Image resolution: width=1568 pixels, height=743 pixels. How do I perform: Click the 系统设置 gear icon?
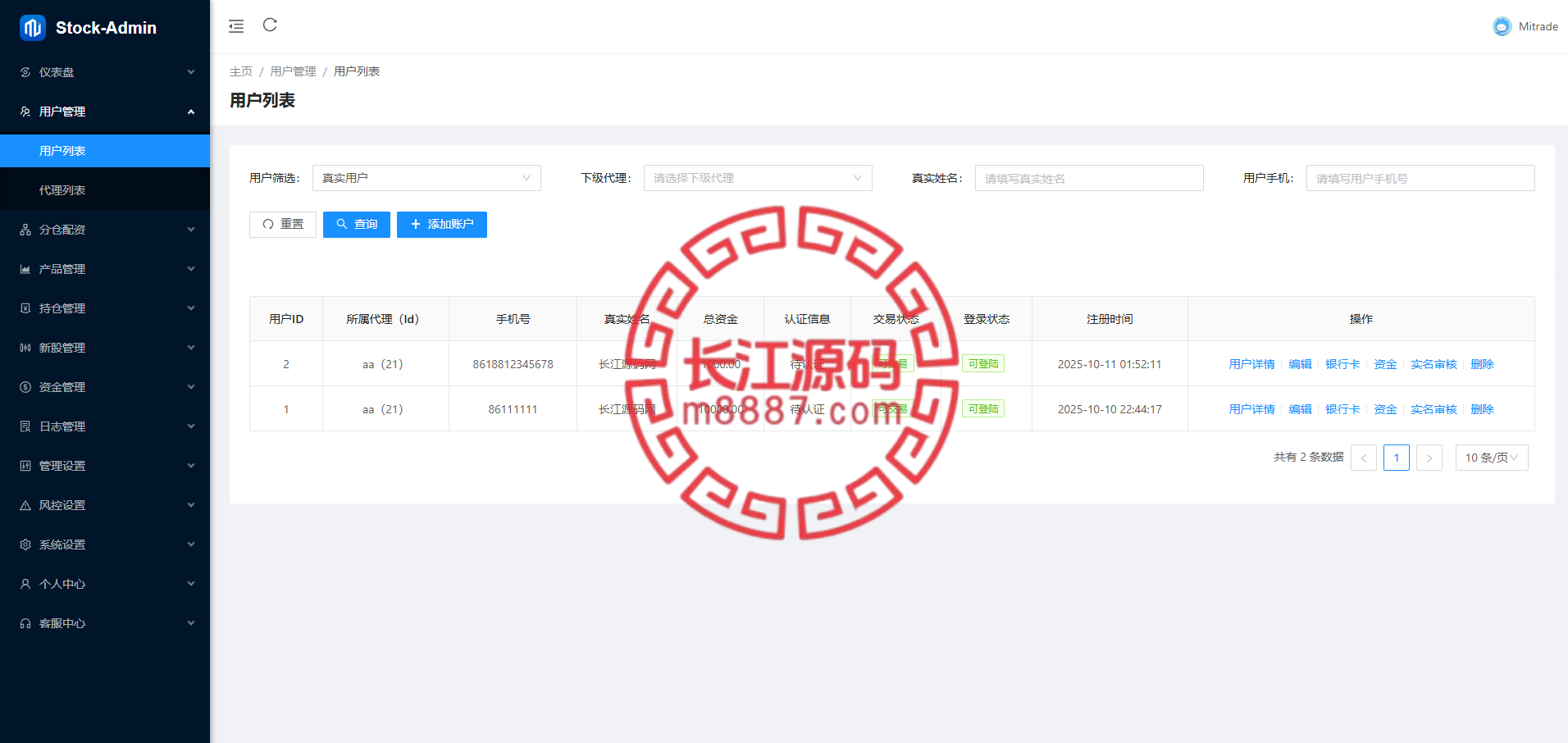(25, 545)
